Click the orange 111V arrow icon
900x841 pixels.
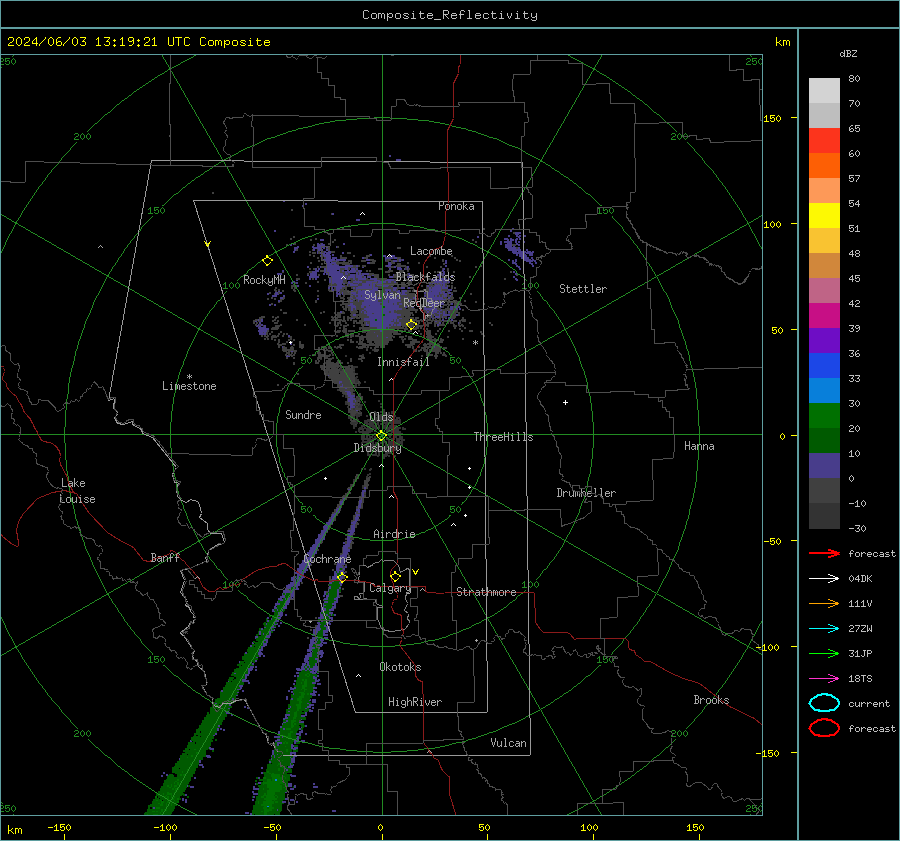click(x=824, y=603)
